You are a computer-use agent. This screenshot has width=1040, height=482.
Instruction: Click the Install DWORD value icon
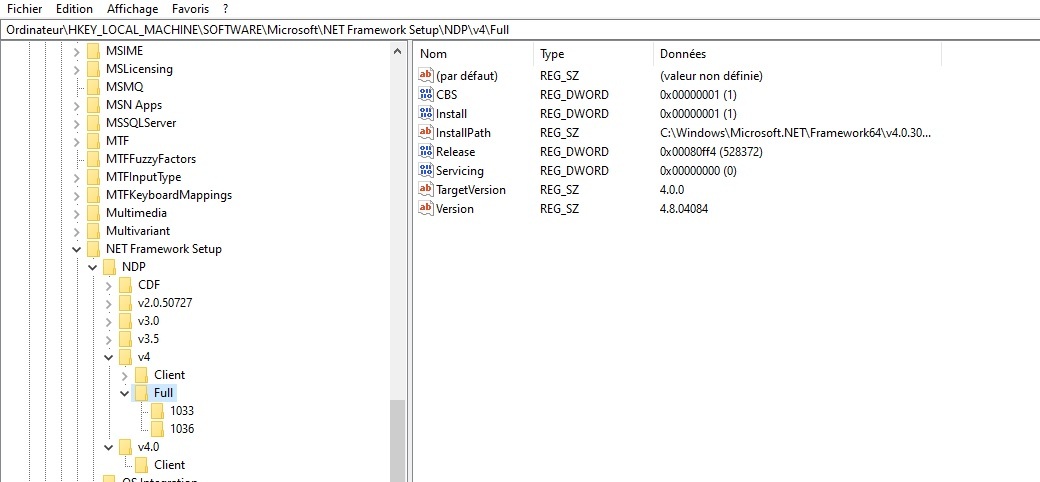click(426, 113)
